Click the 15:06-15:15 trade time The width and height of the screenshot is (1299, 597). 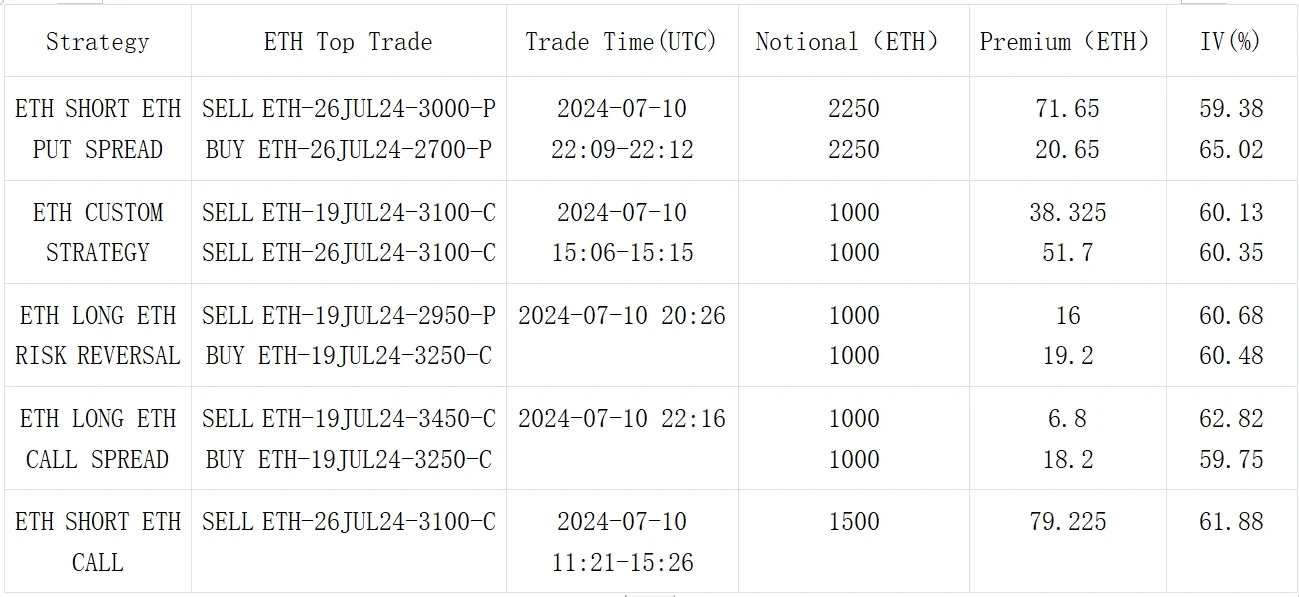click(622, 253)
